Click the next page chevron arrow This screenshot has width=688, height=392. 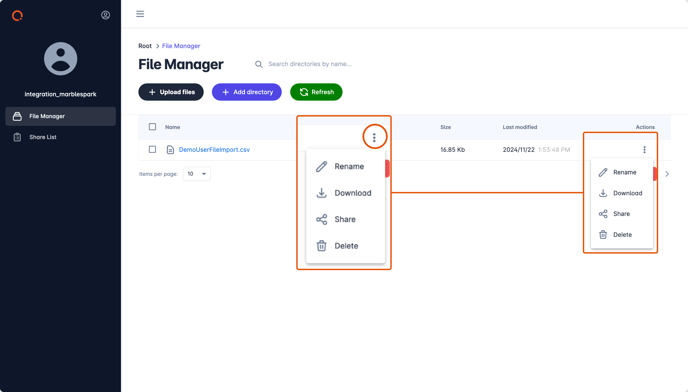pyautogui.click(x=667, y=174)
